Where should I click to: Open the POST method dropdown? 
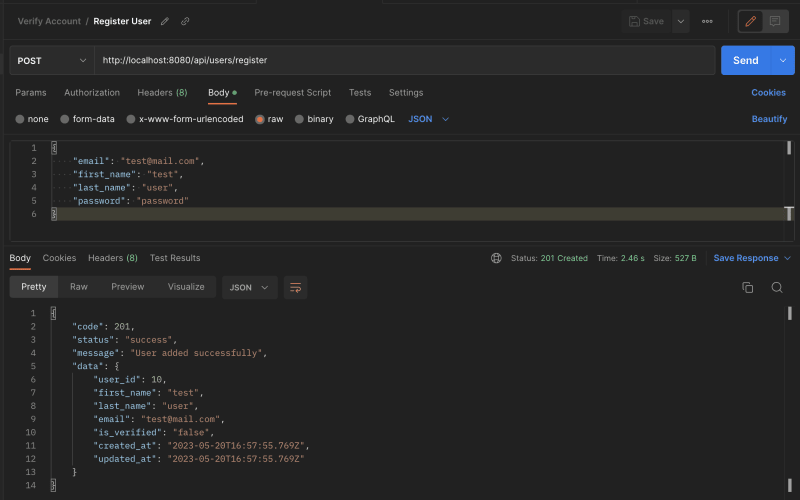52,60
